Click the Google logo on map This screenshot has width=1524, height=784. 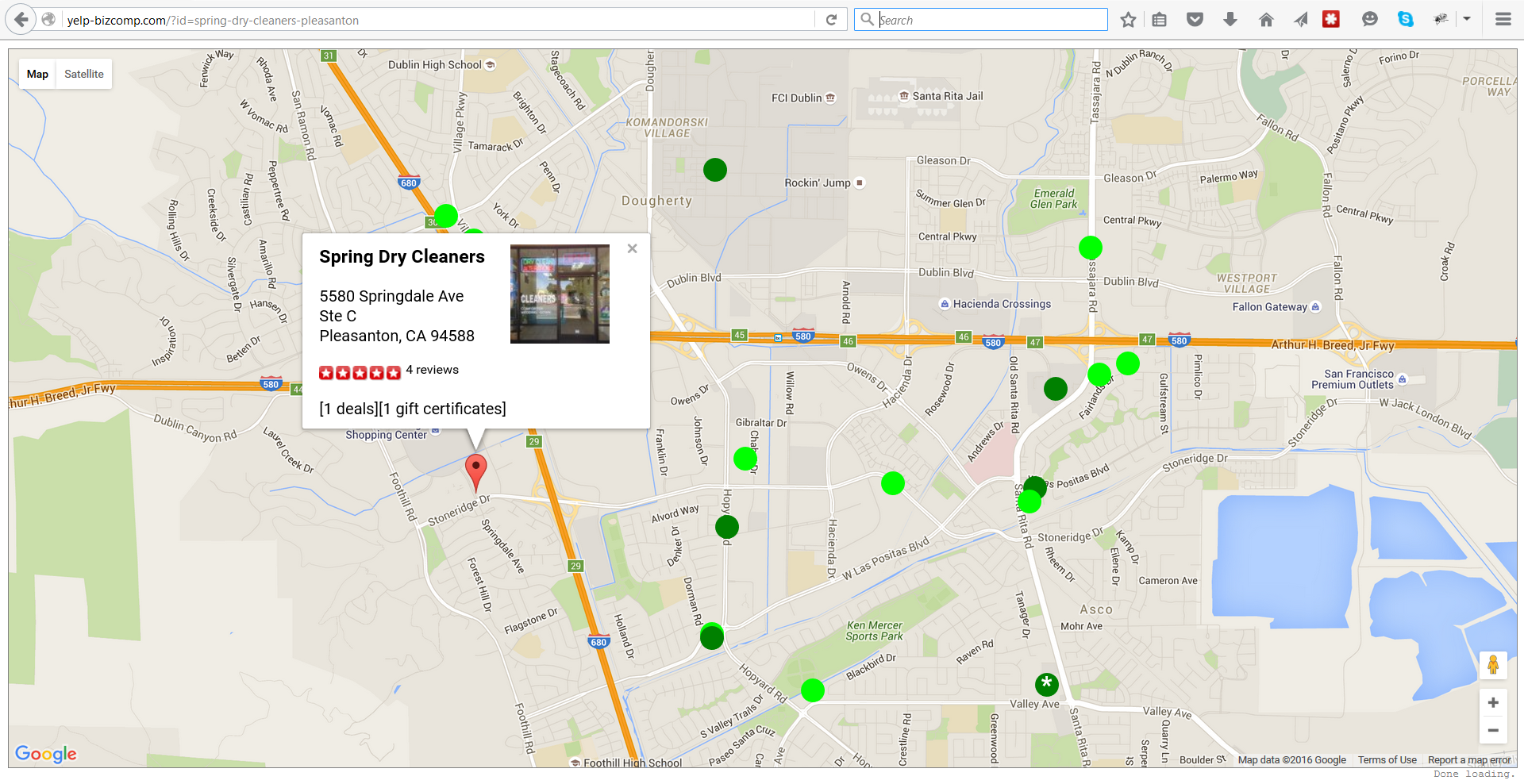click(46, 754)
